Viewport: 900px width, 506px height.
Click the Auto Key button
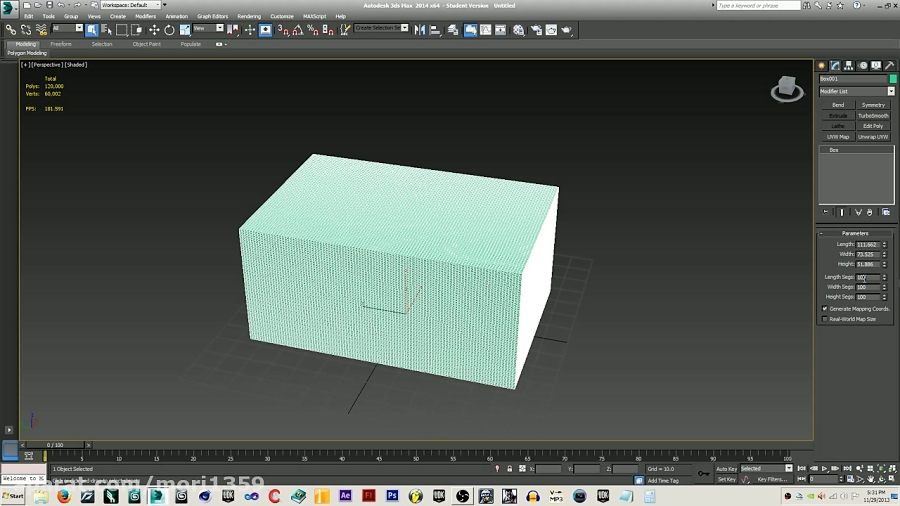click(726, 469)
